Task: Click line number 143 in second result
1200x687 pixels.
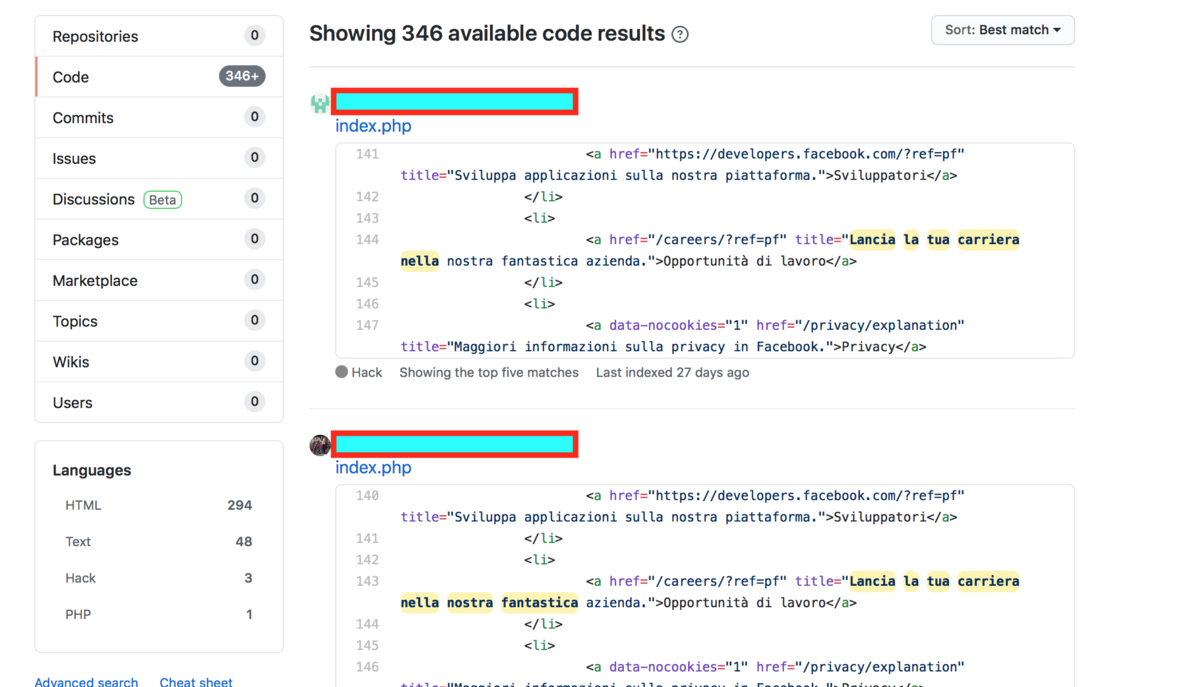Action: (x=367, y=581)
